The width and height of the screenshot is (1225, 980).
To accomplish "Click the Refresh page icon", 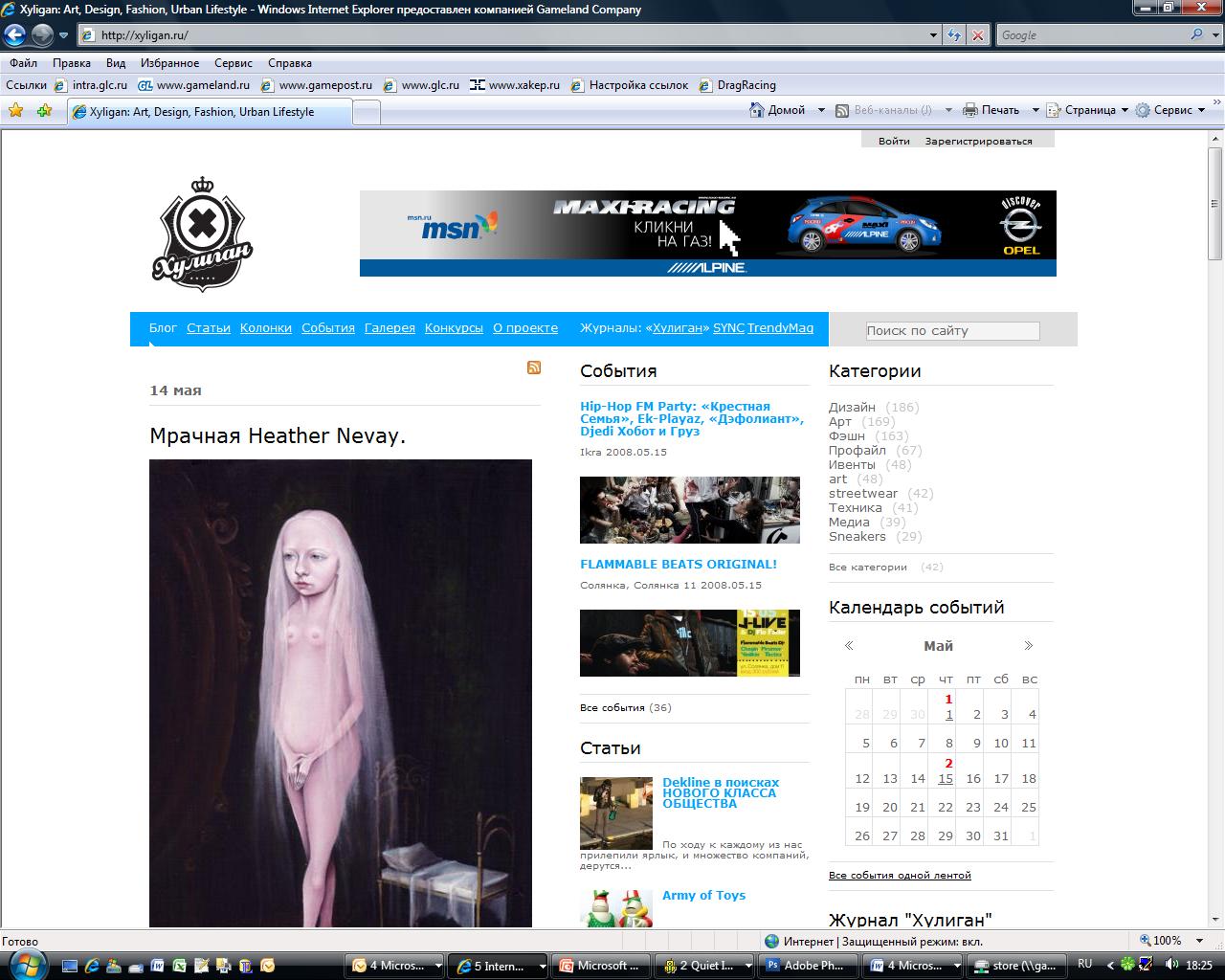I will point(954,35).
